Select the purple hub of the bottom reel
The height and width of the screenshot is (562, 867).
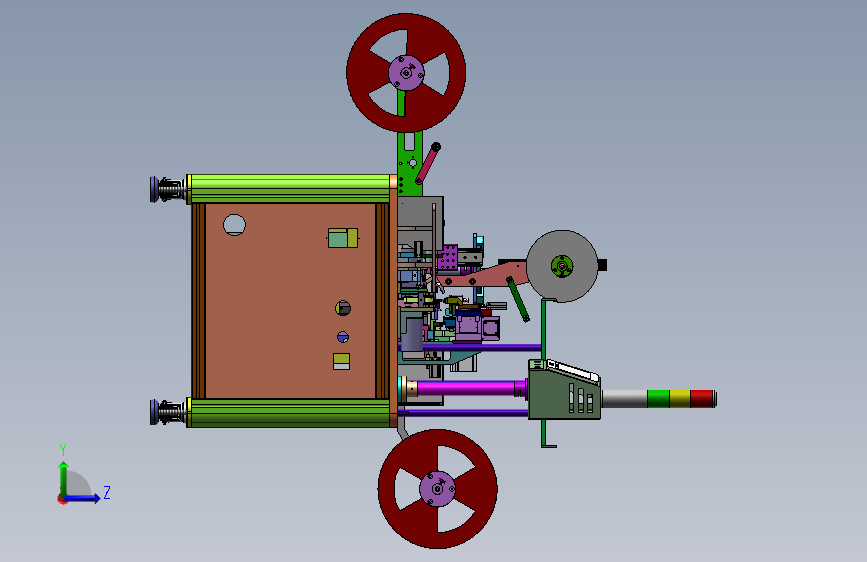click(437, 488)
